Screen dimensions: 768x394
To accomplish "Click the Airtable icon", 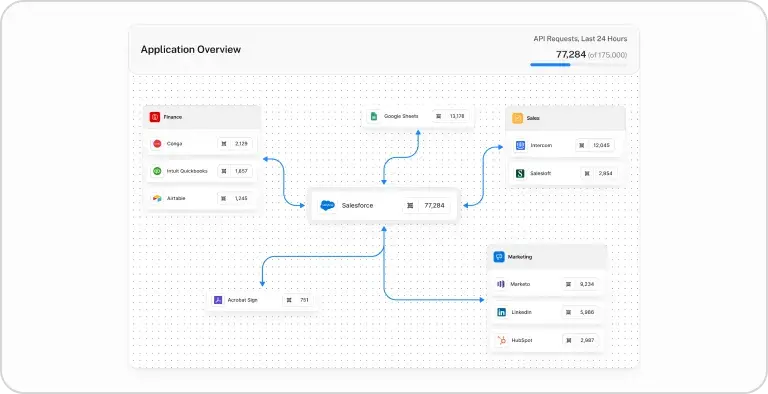I will coord(157,198).
